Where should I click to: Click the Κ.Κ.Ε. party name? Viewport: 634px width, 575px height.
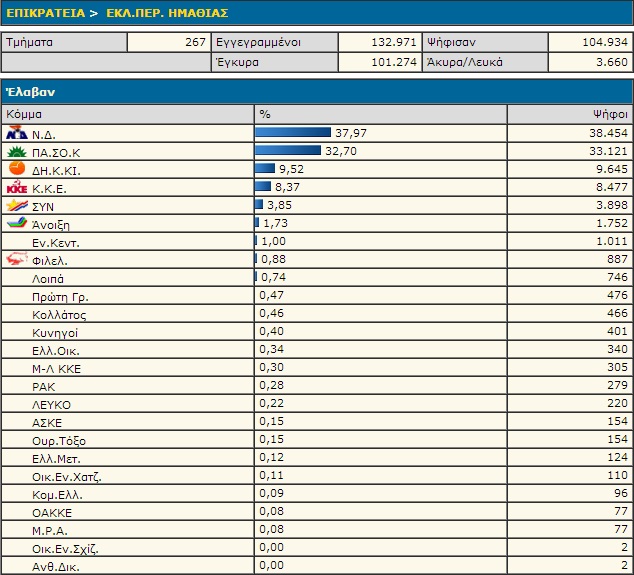(49, 189)
